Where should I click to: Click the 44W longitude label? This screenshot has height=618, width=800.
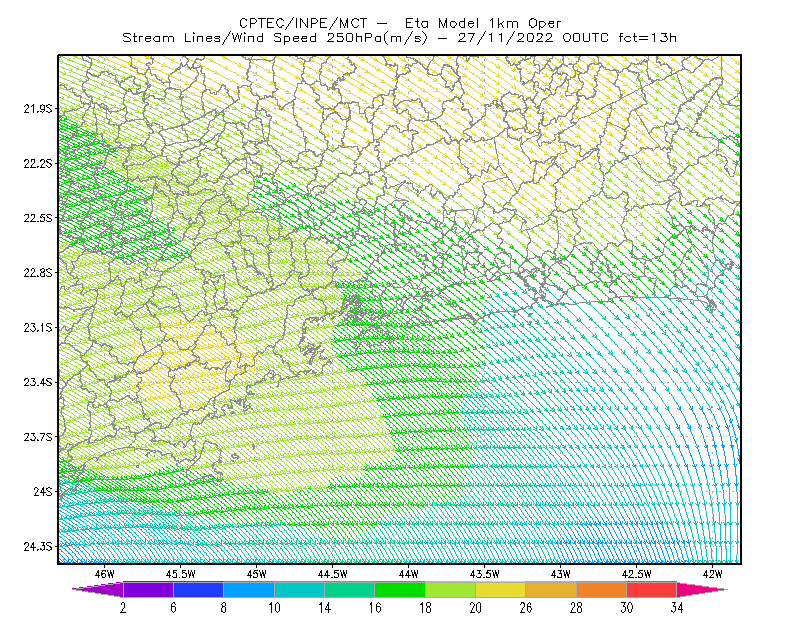[x=409, y=574]
